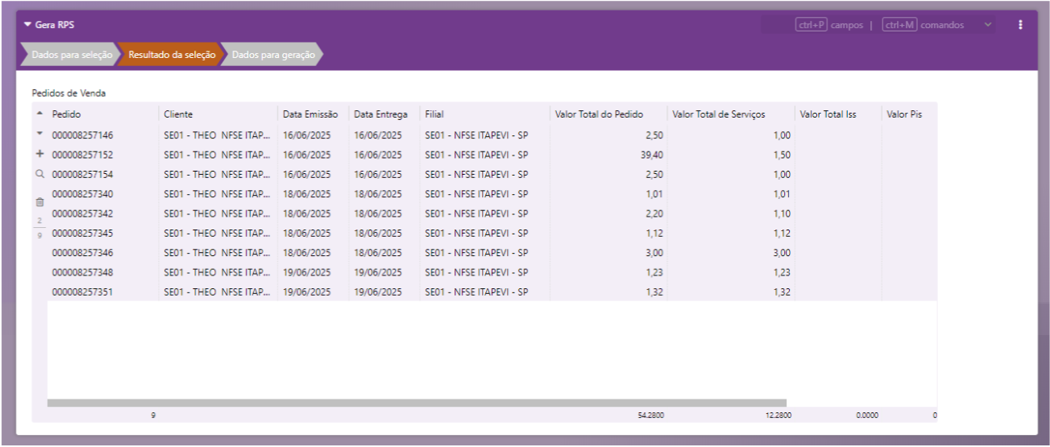Click the ctrl+M comandos shortcut
The height and width of the screenshot is (447, 1050).
(x=923, y=25)
